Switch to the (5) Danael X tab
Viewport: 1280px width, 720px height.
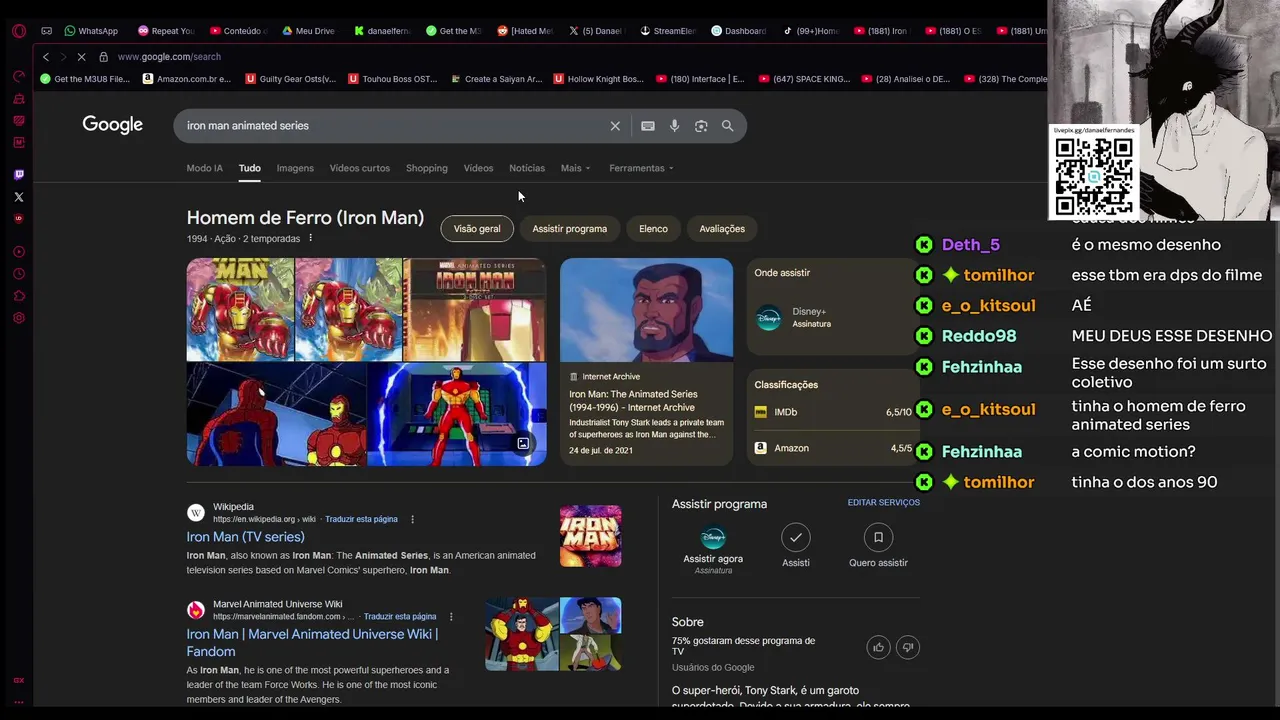coord(595,31)
